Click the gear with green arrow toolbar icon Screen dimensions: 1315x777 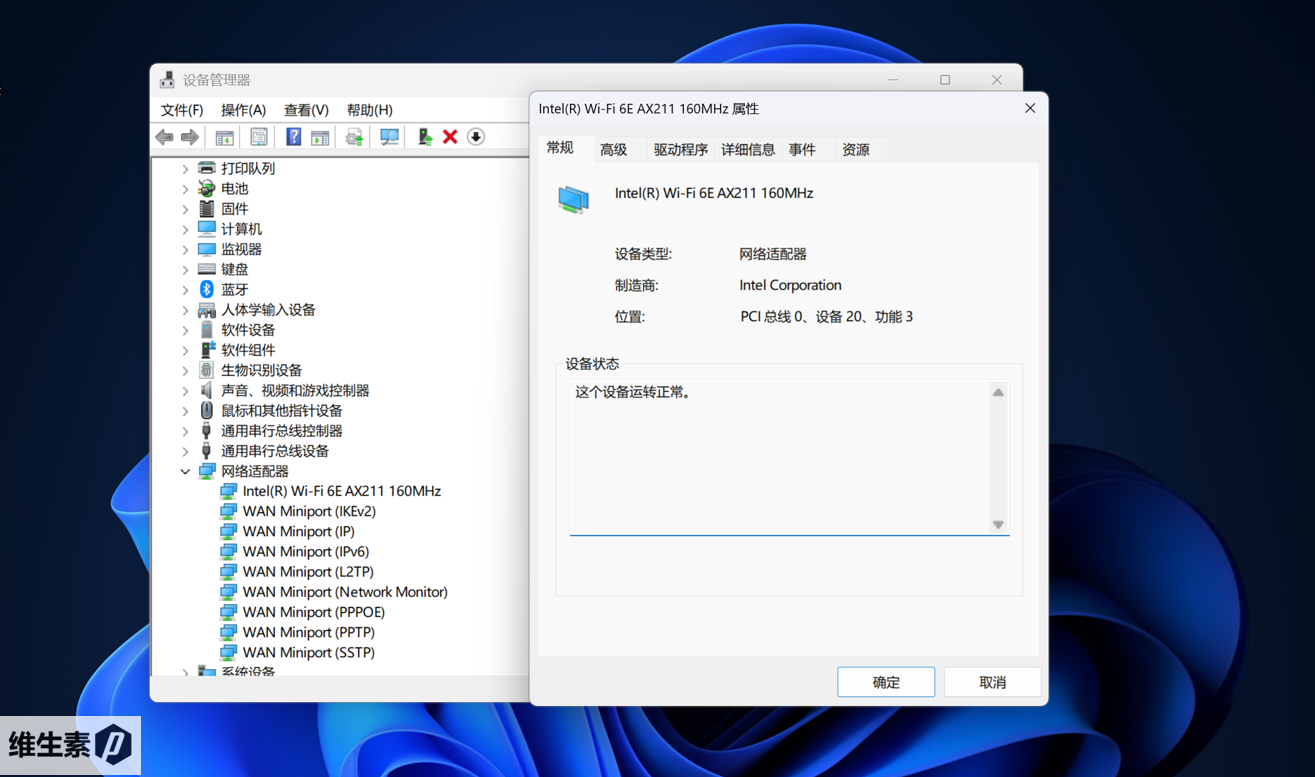[354, 137]
